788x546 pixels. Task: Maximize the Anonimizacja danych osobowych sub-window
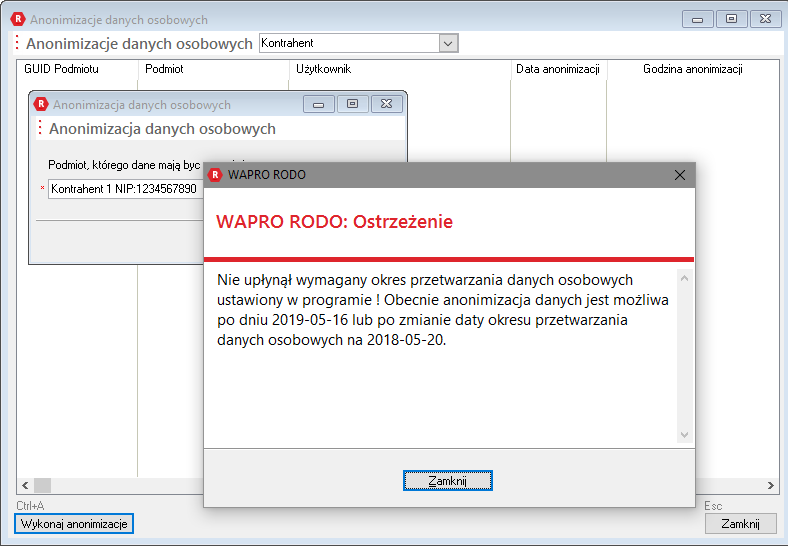coord(352,104)
